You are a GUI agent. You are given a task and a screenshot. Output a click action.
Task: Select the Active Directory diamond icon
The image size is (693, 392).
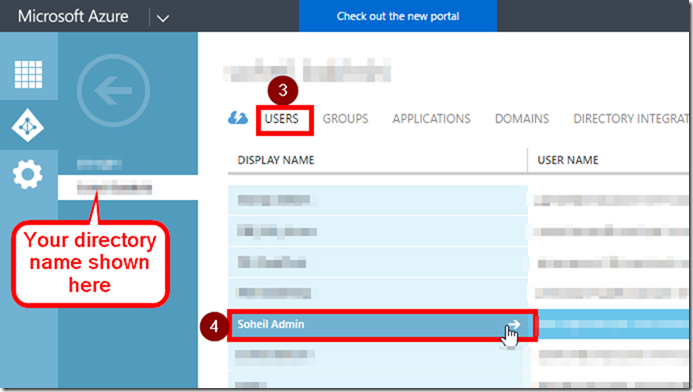(x=28, y=126)
